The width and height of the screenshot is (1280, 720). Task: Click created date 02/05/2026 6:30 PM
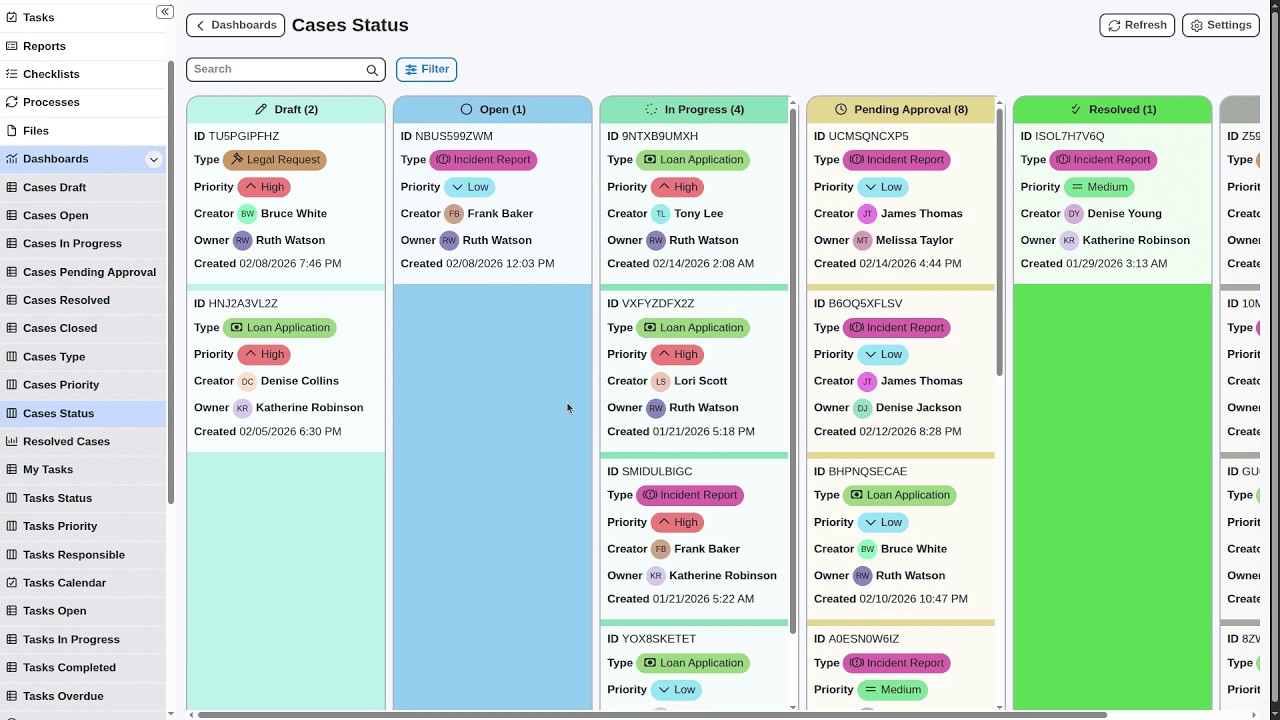[x=290, y=432]
